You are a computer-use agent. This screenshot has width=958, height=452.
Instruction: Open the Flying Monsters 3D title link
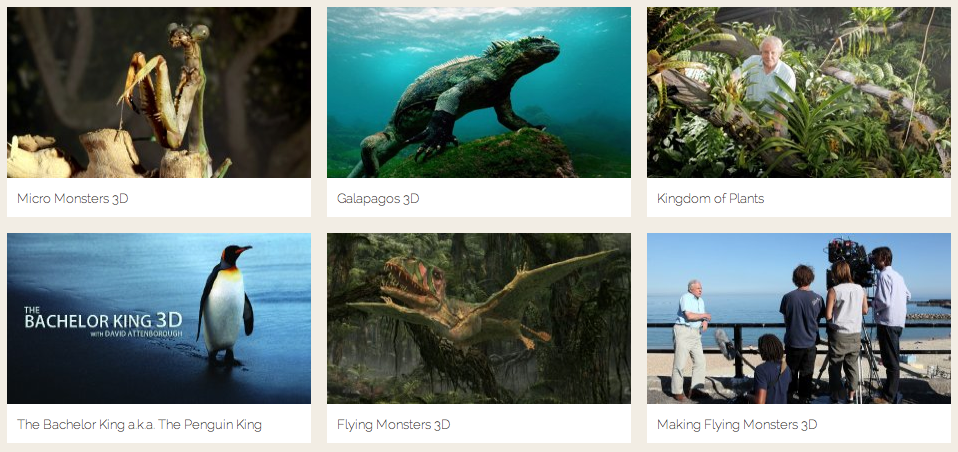(x=393, y=425)
